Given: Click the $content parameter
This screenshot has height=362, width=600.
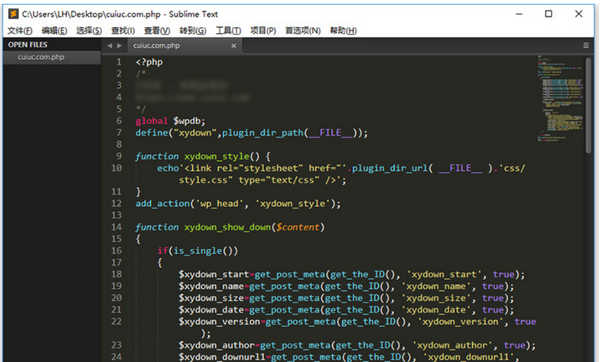Looking at the screenshot, I should [298, 227].
